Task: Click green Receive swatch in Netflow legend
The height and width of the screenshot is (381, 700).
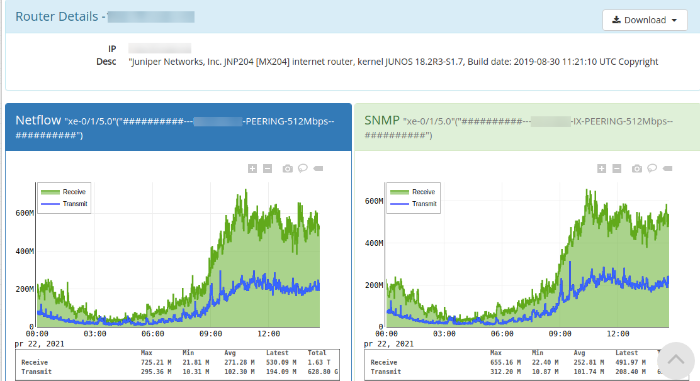Action: tap(50, 192)
